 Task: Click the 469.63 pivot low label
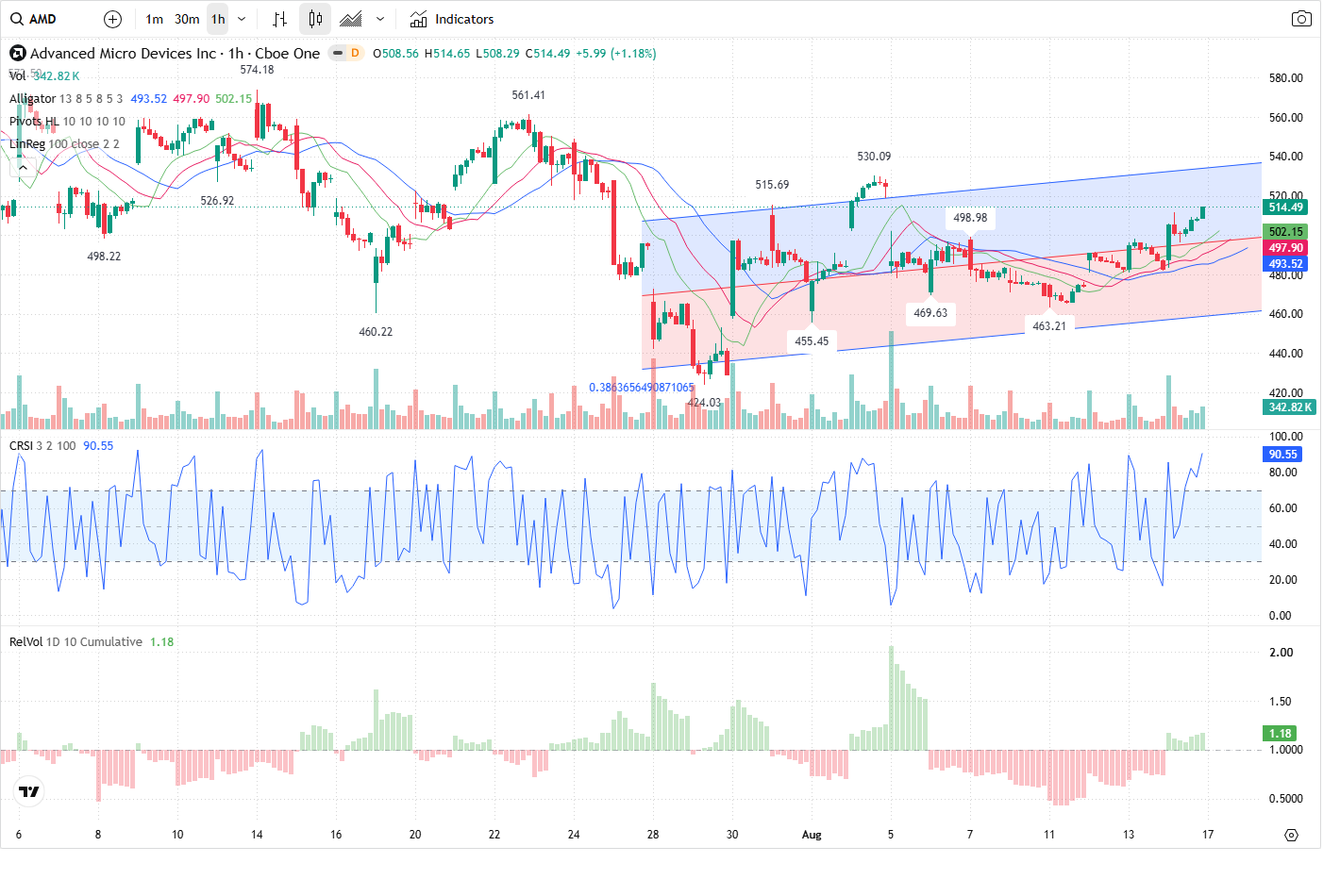click(930, 313)
